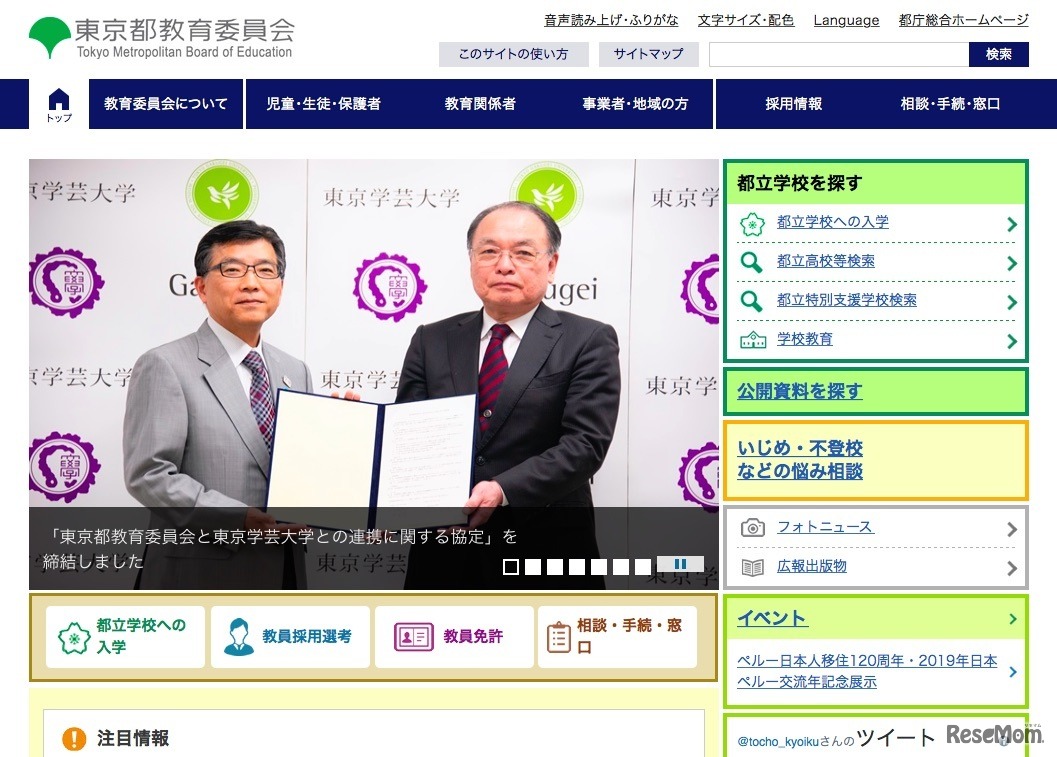The height and width of the screenshot is (757, 1057).
Task: Click the 検索 search button
Action: tap(998, 55)
